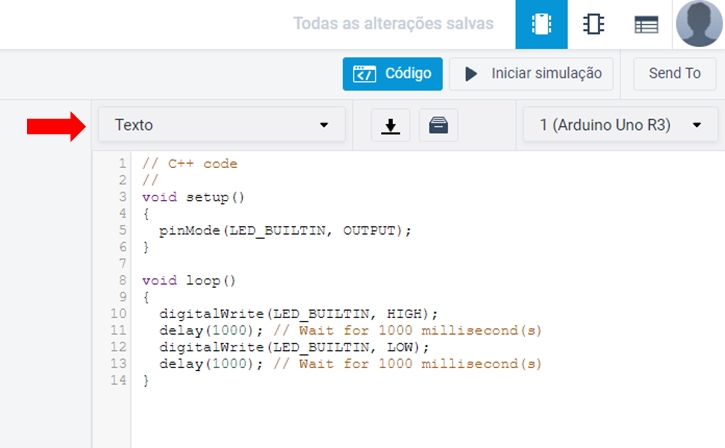
Task: Open the Arduino Uno R3 board dropdown
Action: [x=621, y=125]
